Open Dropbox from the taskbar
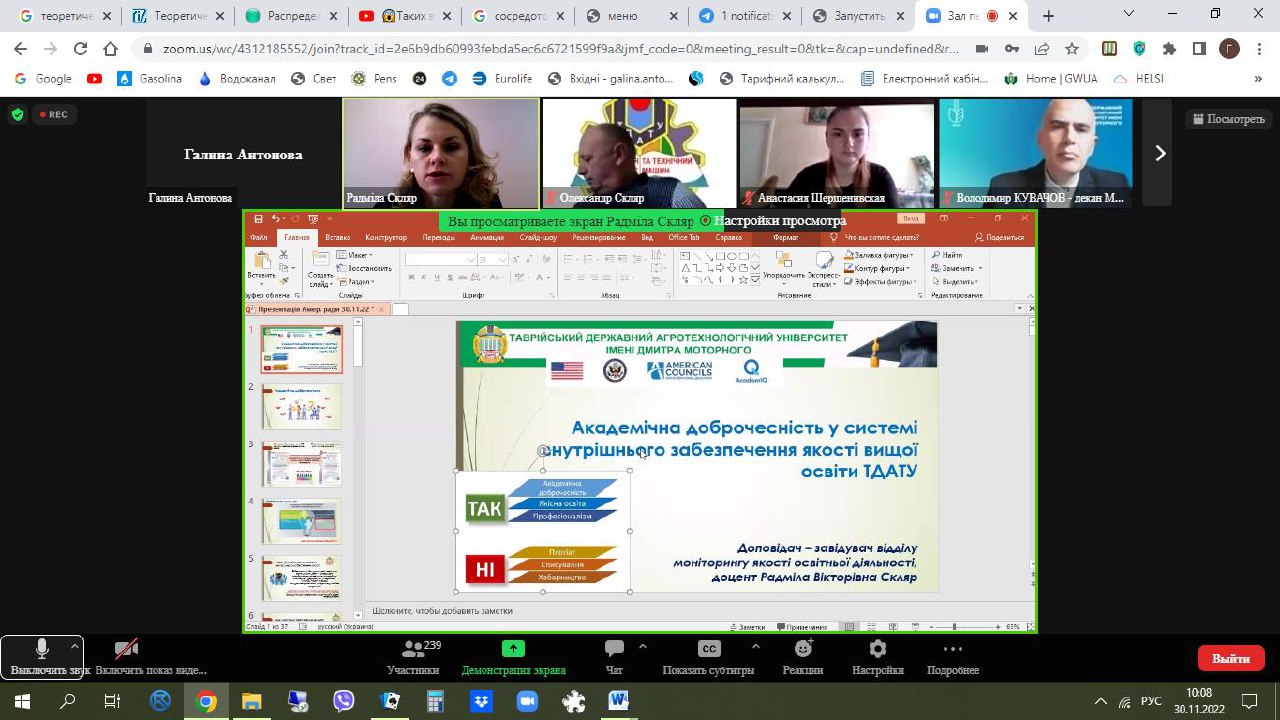This screenshot has height=720, width=1280. pos(481,701)
